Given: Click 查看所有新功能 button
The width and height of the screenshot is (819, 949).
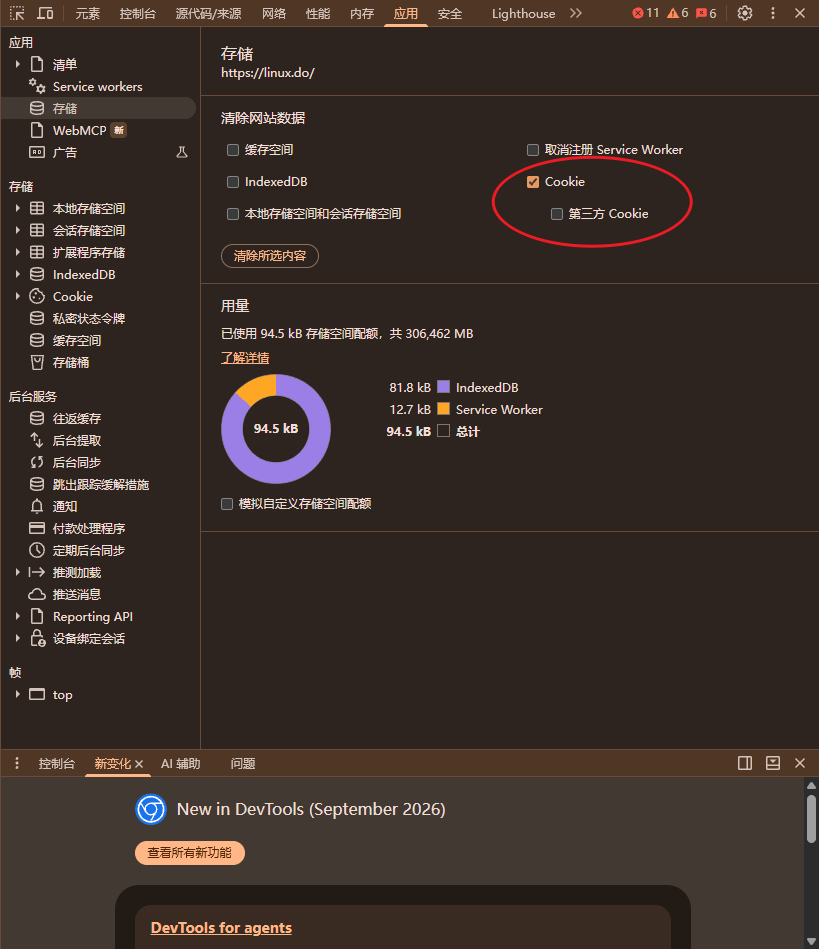Looking at the screenshot, I should (189, 853).
